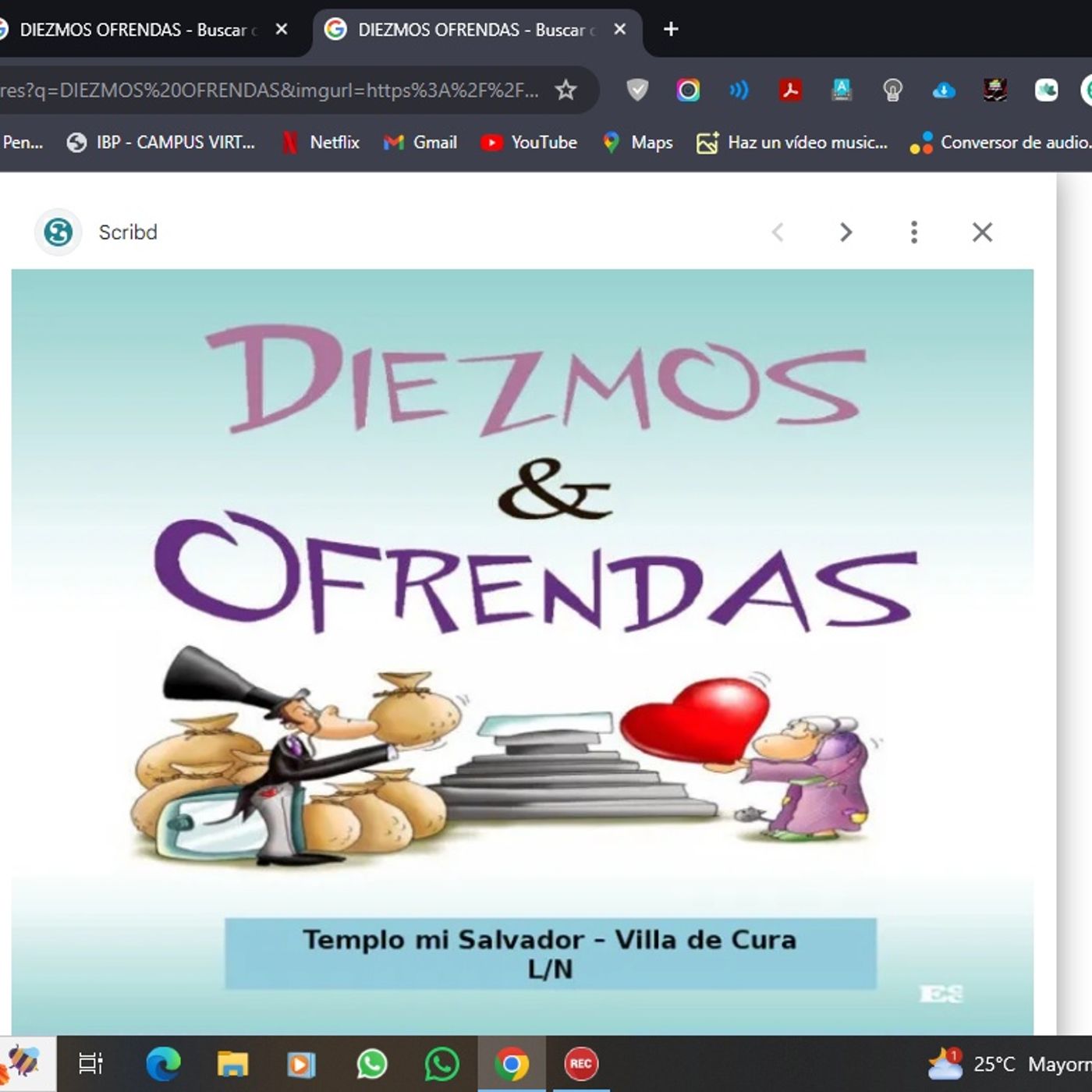Go to the next image with the right chevron
The width and height of the screenshot is (1092, 1092).
point(846,232)
